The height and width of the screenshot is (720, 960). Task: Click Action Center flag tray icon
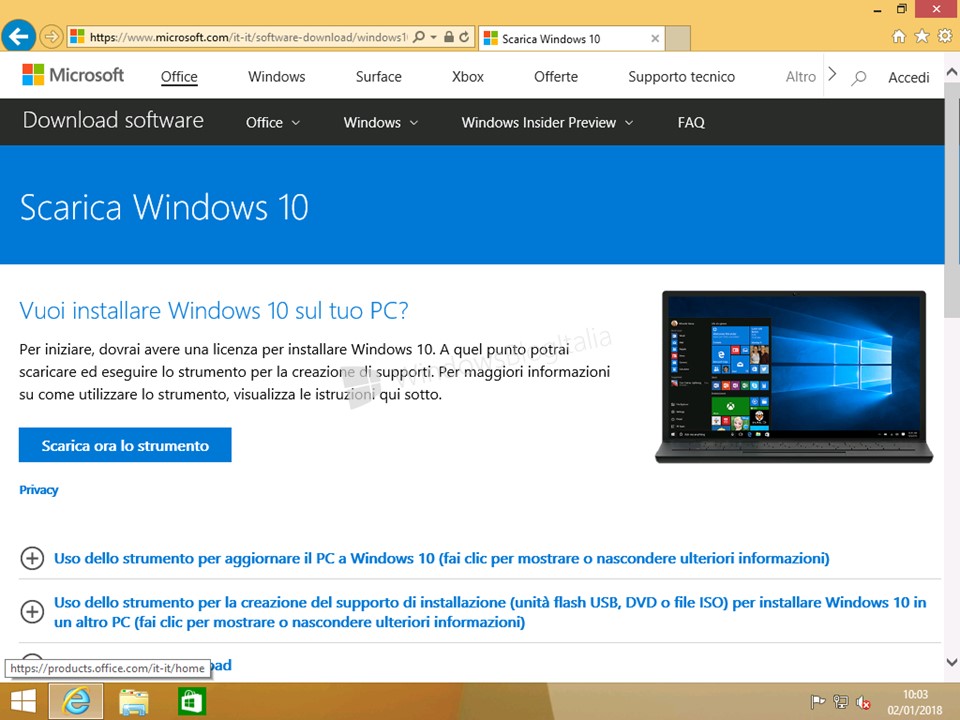pyautogui.click(x=817, y=702)
